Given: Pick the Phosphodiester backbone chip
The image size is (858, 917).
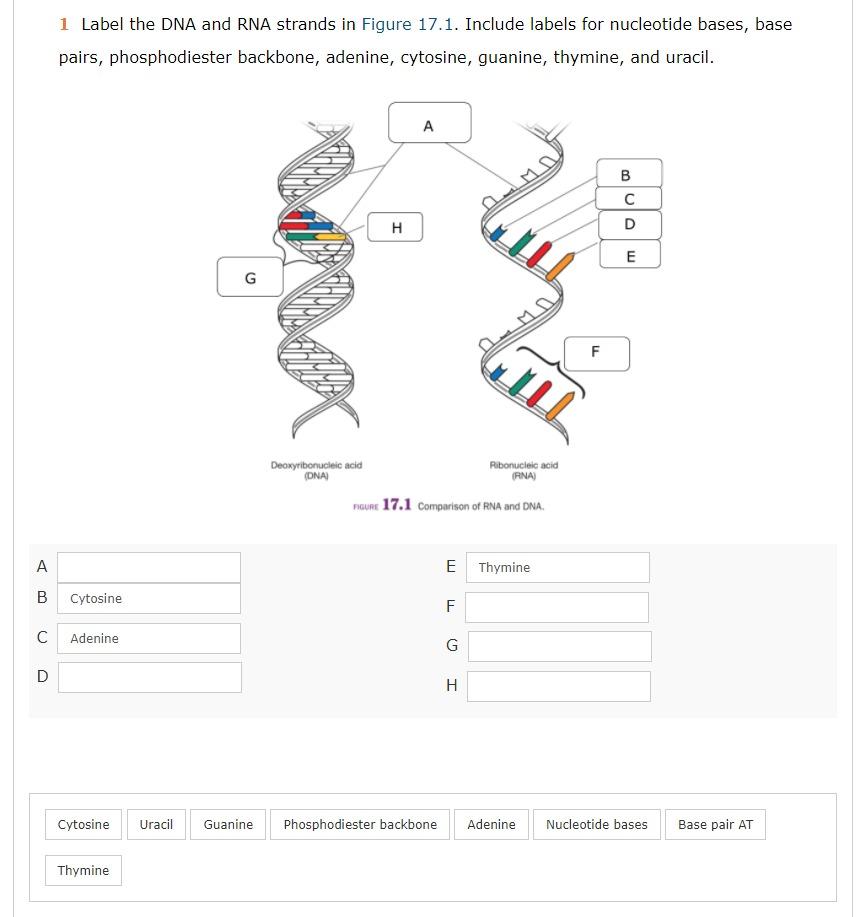Looking at the screenshot, I should (x=360, y=825).
